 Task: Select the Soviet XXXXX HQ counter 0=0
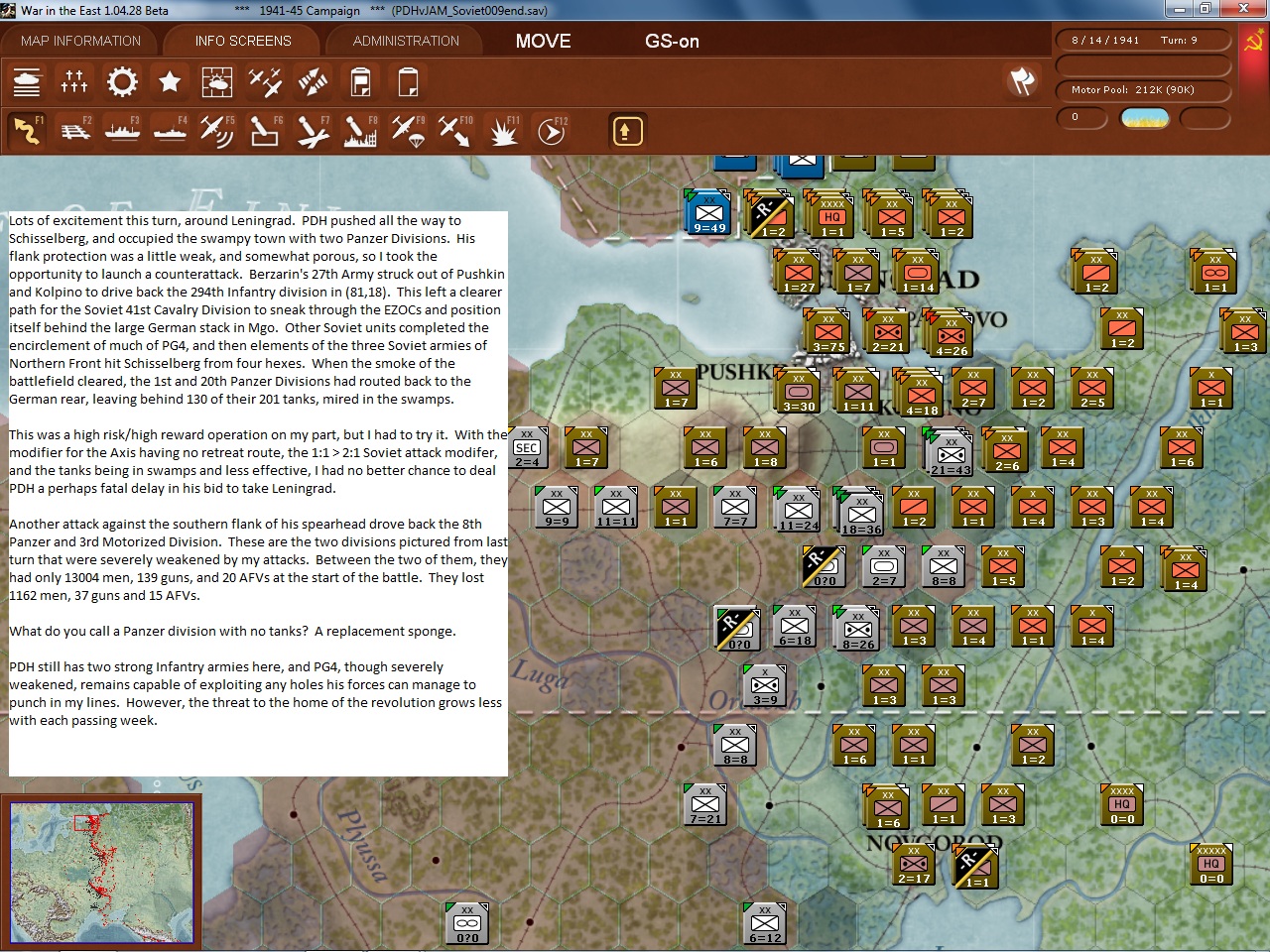click(x=1211, y=864)
